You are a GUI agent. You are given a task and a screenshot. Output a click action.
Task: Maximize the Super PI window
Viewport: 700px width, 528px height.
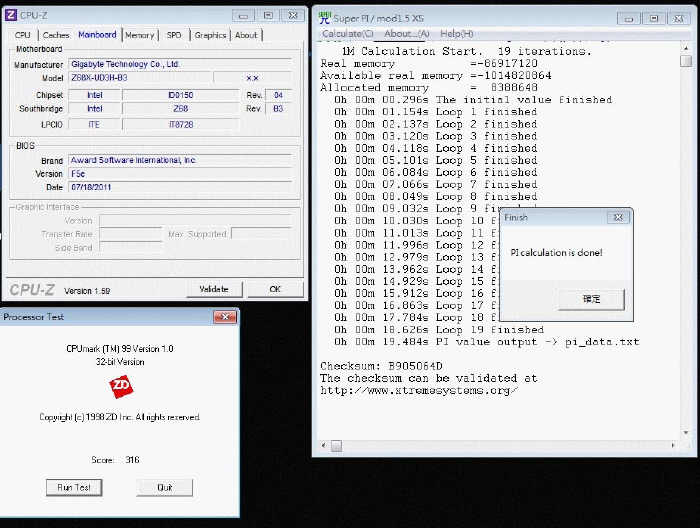click(654, 19)
